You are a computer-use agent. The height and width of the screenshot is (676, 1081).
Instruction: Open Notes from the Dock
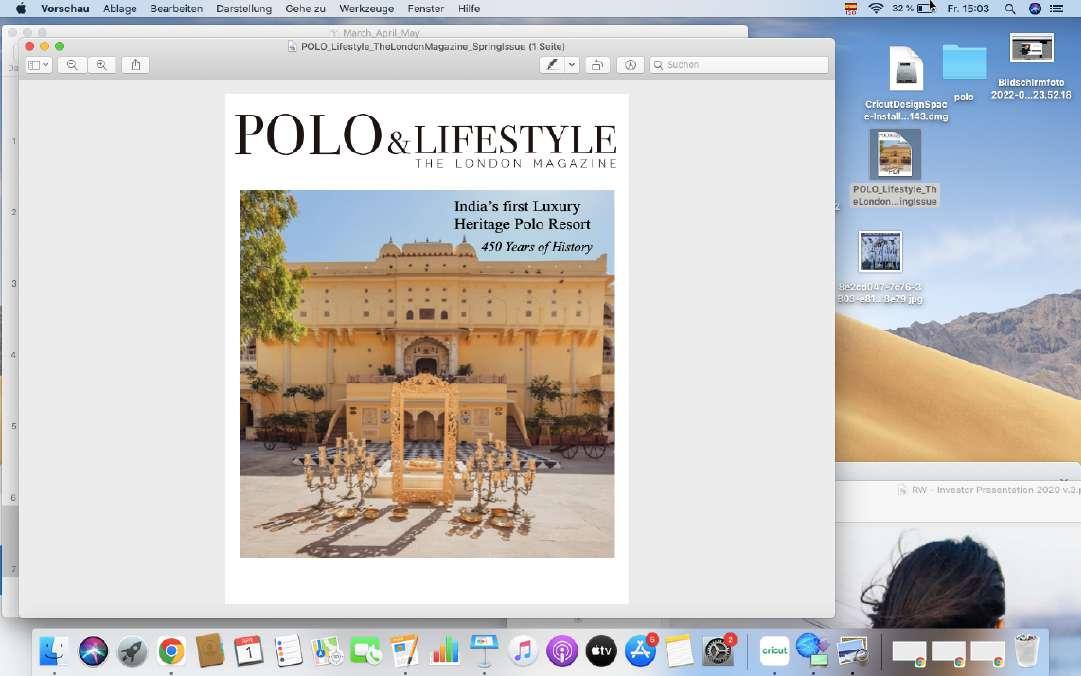(679, 650)
